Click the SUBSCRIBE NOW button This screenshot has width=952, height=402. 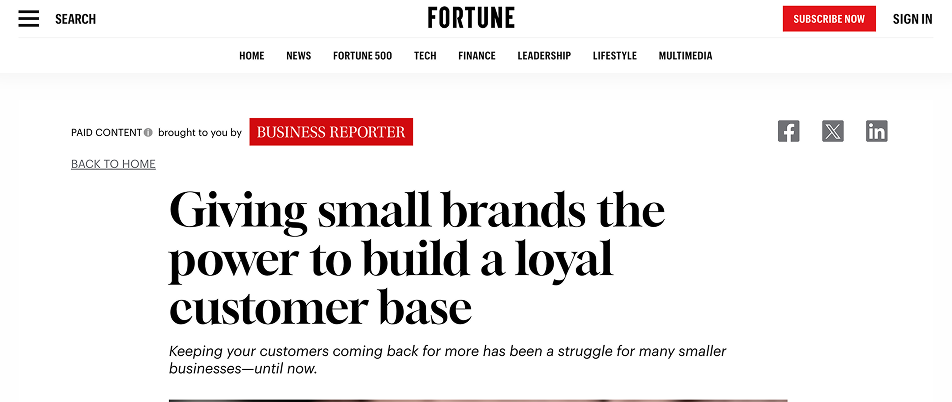point(829,19)
